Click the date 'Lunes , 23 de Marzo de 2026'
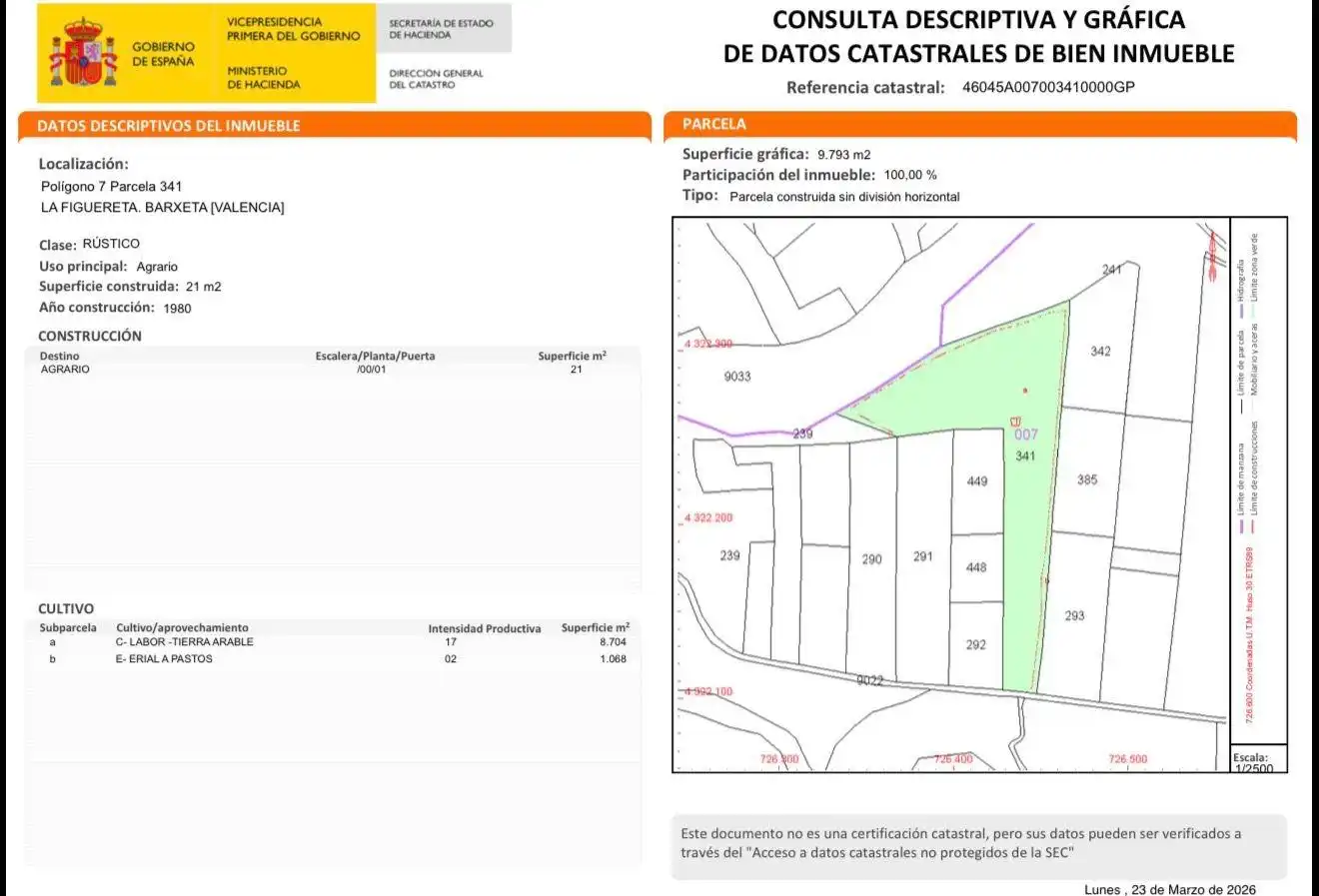Viewport: 1319px width, 896px height. tap(1170, 889)
